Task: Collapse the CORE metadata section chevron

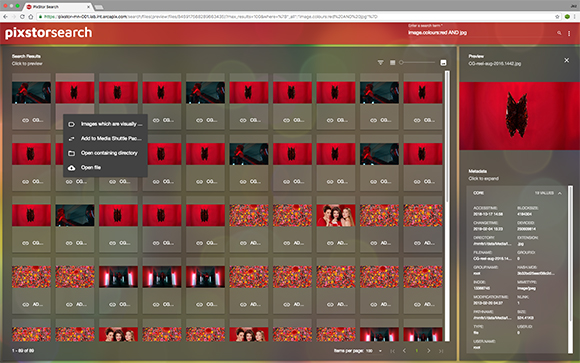Action: click(x=560, y=193)
